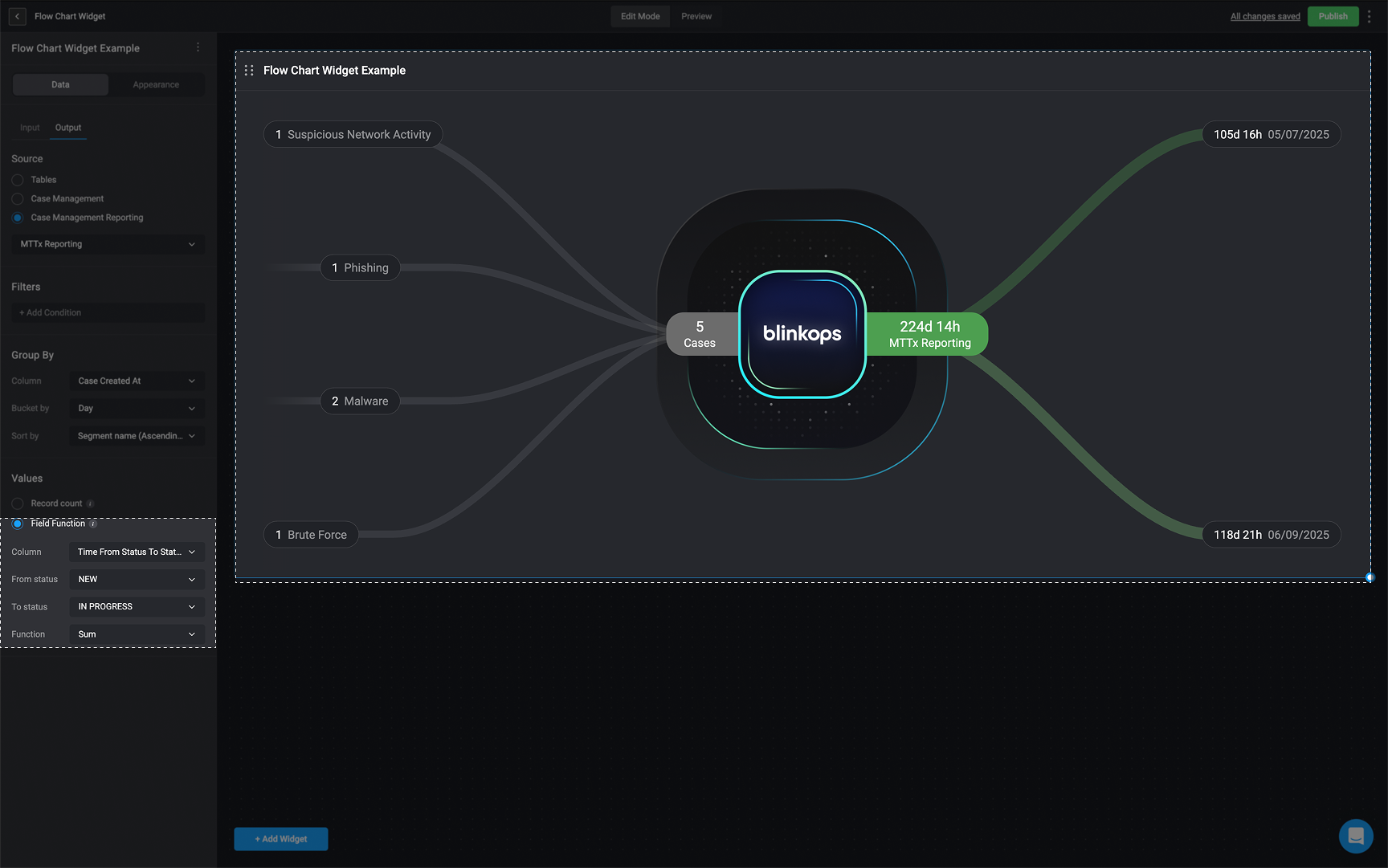Open the Function Sum dropdown

tap(137, 634)
